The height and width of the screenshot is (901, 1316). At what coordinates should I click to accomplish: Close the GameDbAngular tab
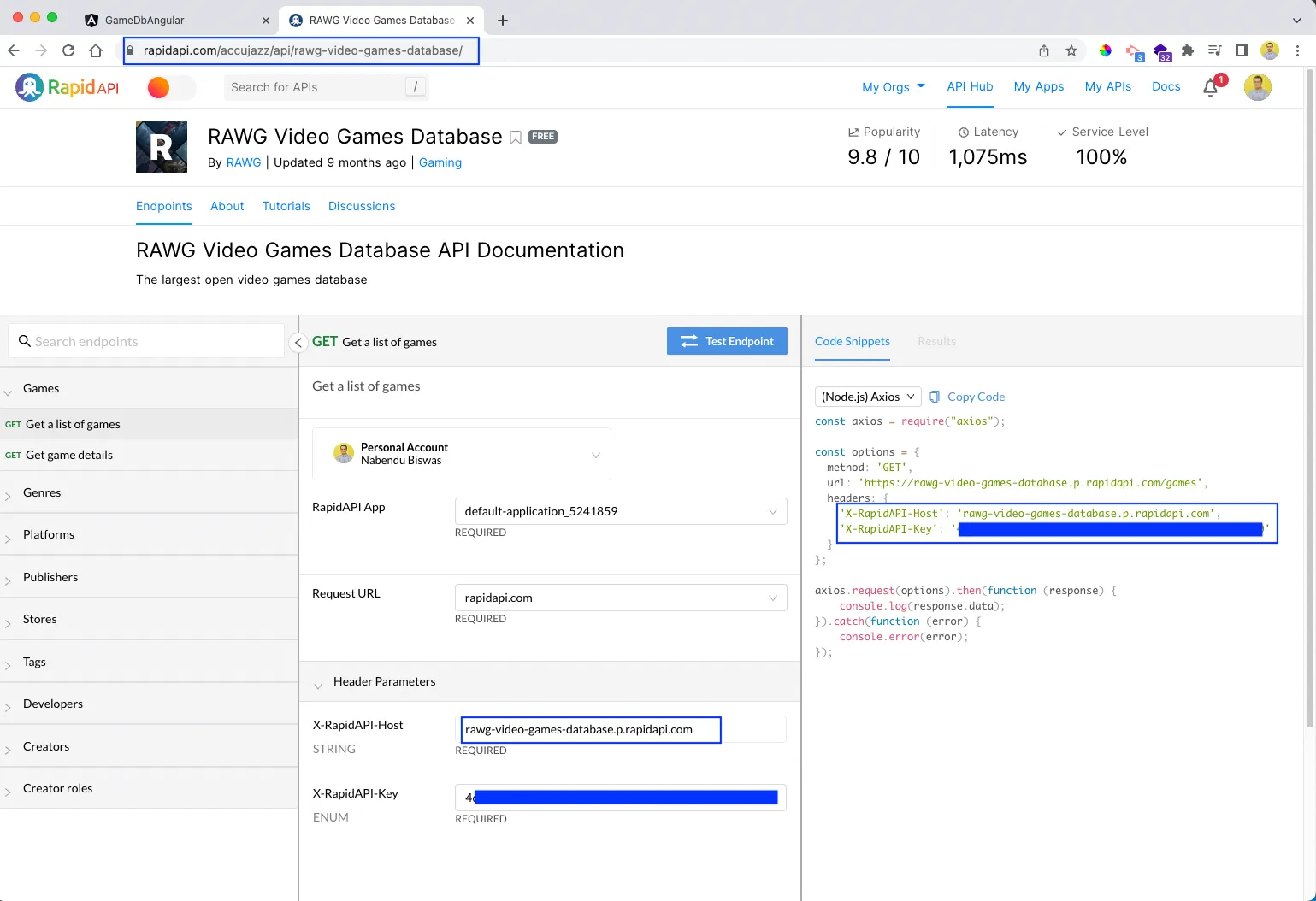(x=265, y=21)
